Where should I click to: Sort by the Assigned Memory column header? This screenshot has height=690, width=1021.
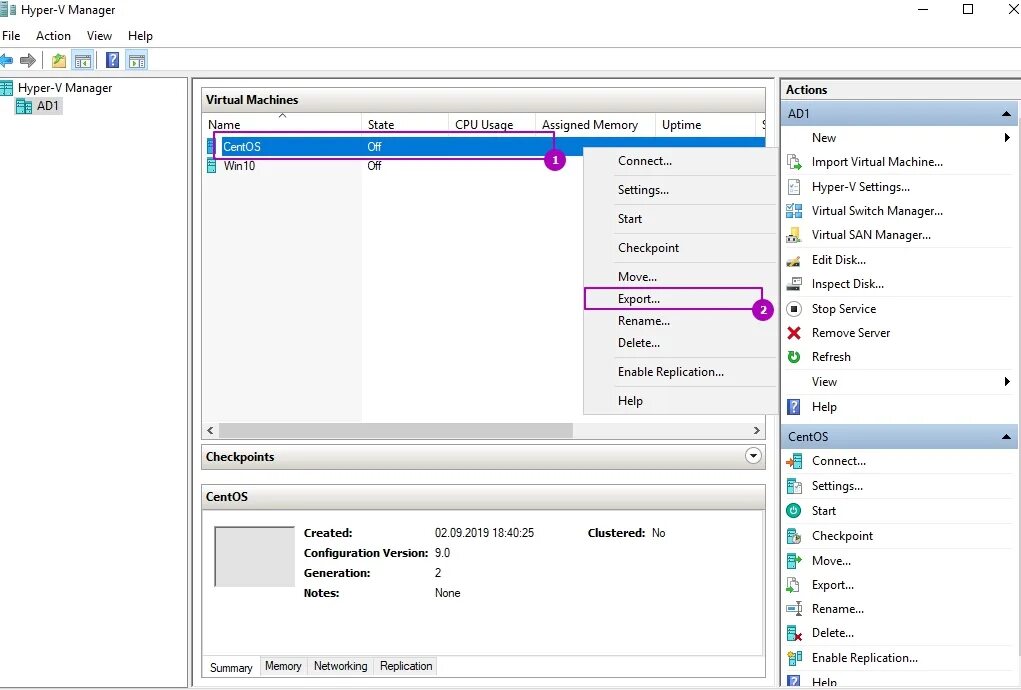tap(594, 124)
